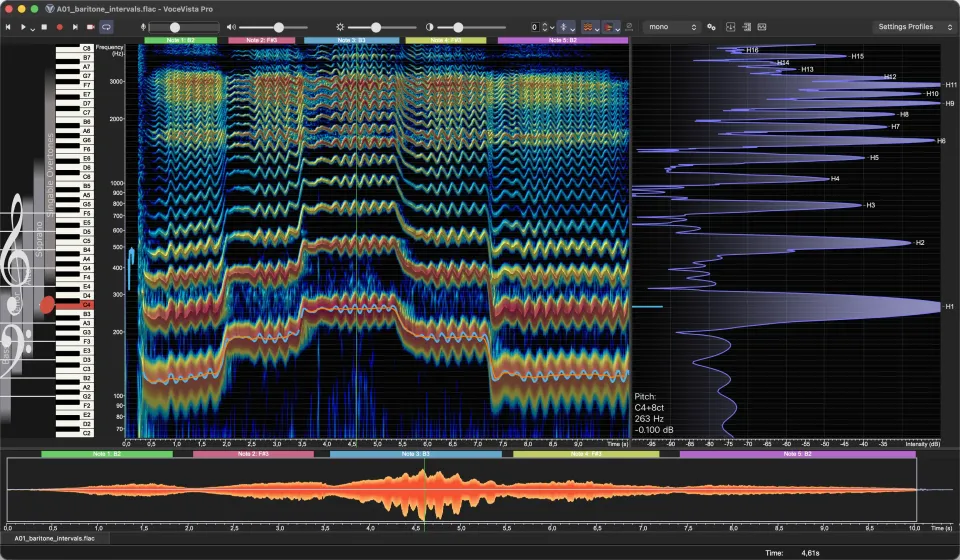Click the Time 4,61s status readout
Screen dimensions: 960x560
pyautogui.click(x=792, y=553)
